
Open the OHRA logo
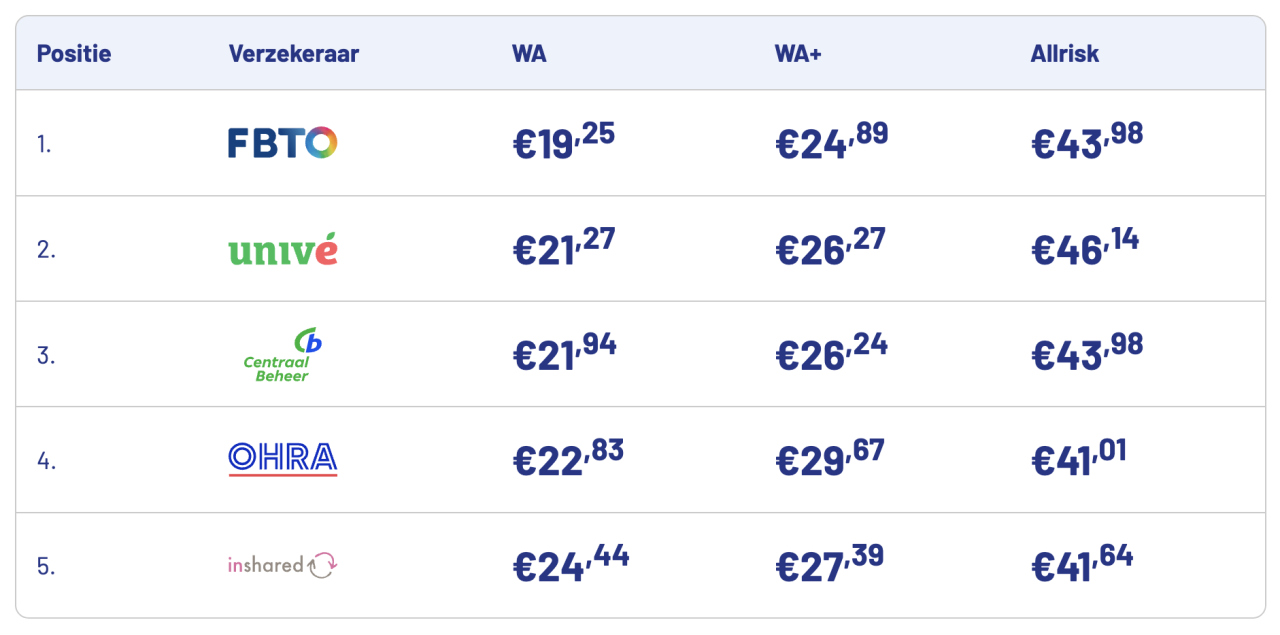tap(282, 459)
